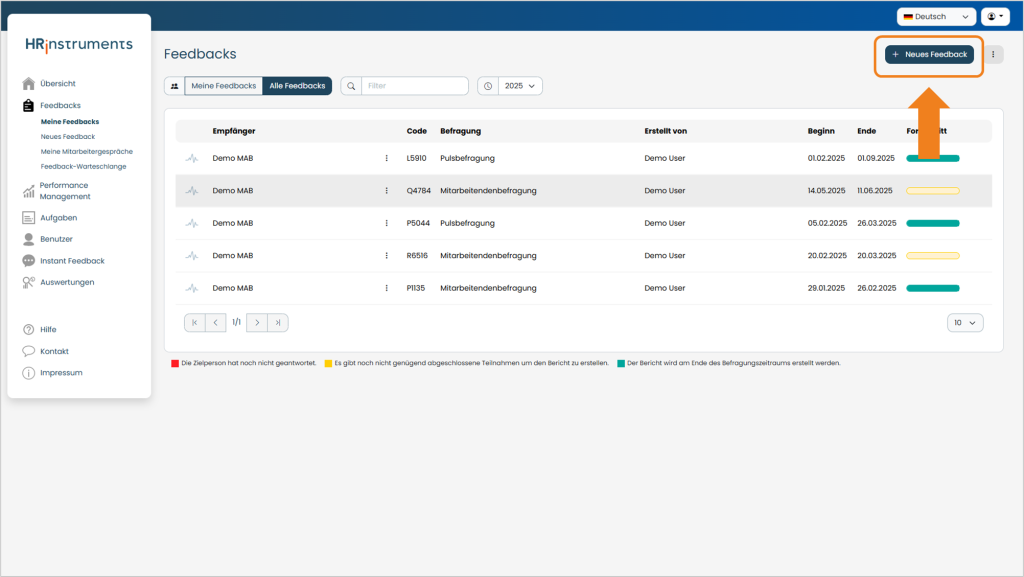
Task: Select Feedback-Warteschlange in the sidebar
Action: (x=84, y=166)
